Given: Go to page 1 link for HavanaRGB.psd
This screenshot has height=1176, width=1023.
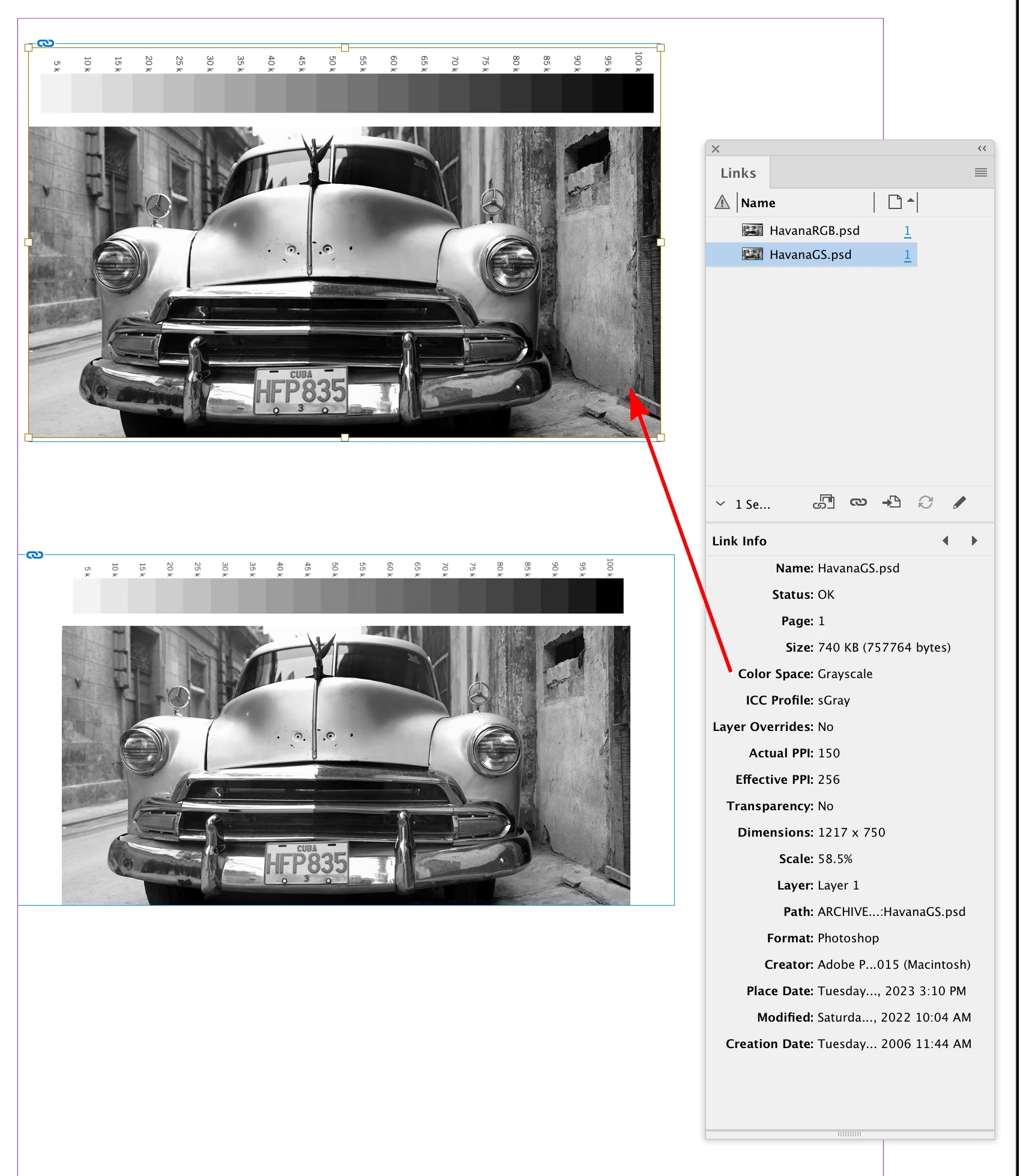Looking at the screenshot, I should 907,231.
